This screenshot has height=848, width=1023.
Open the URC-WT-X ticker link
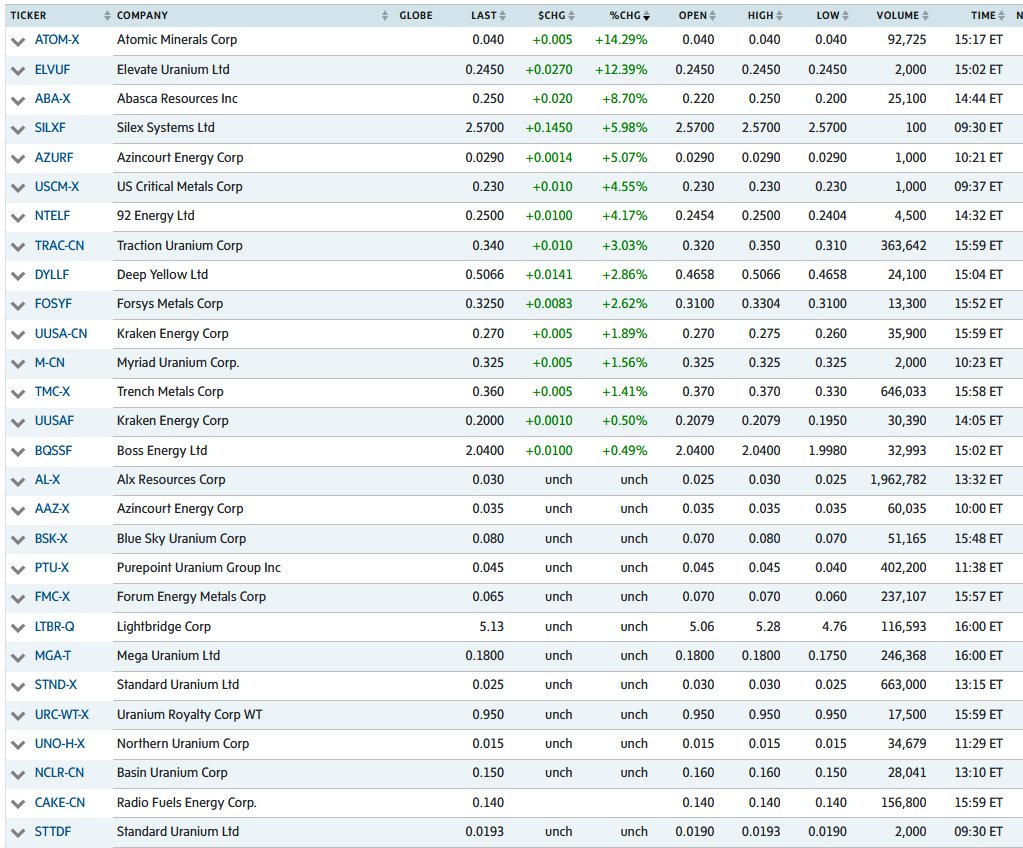coord(62,715)
